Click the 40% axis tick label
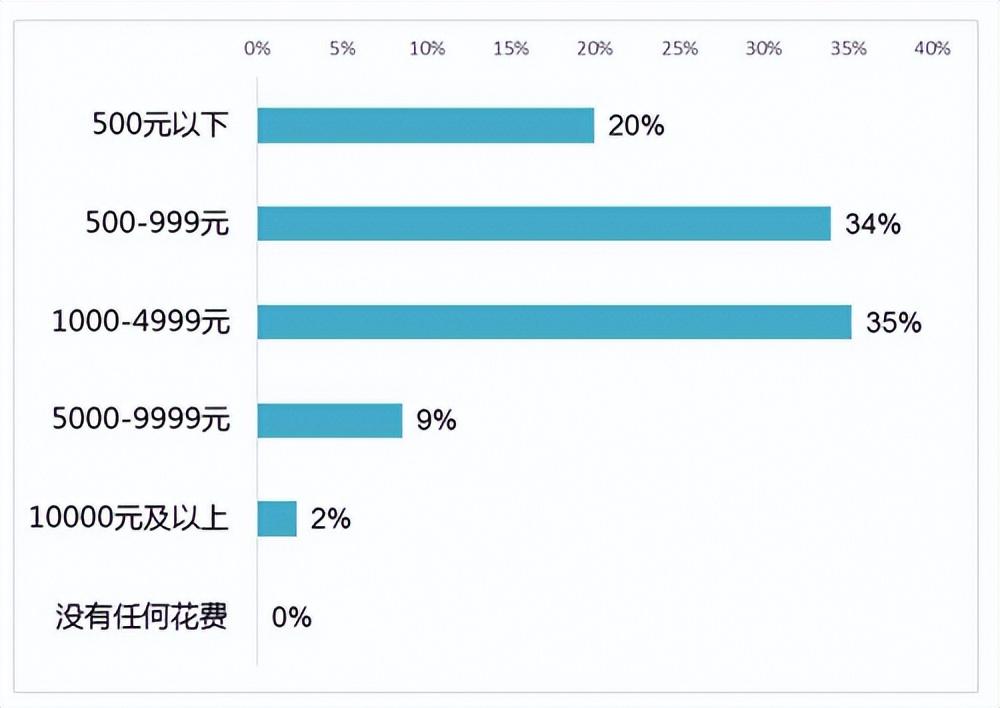Viewport: 1000px width, 708px height. pyautogui.click(x=932, y=48)
